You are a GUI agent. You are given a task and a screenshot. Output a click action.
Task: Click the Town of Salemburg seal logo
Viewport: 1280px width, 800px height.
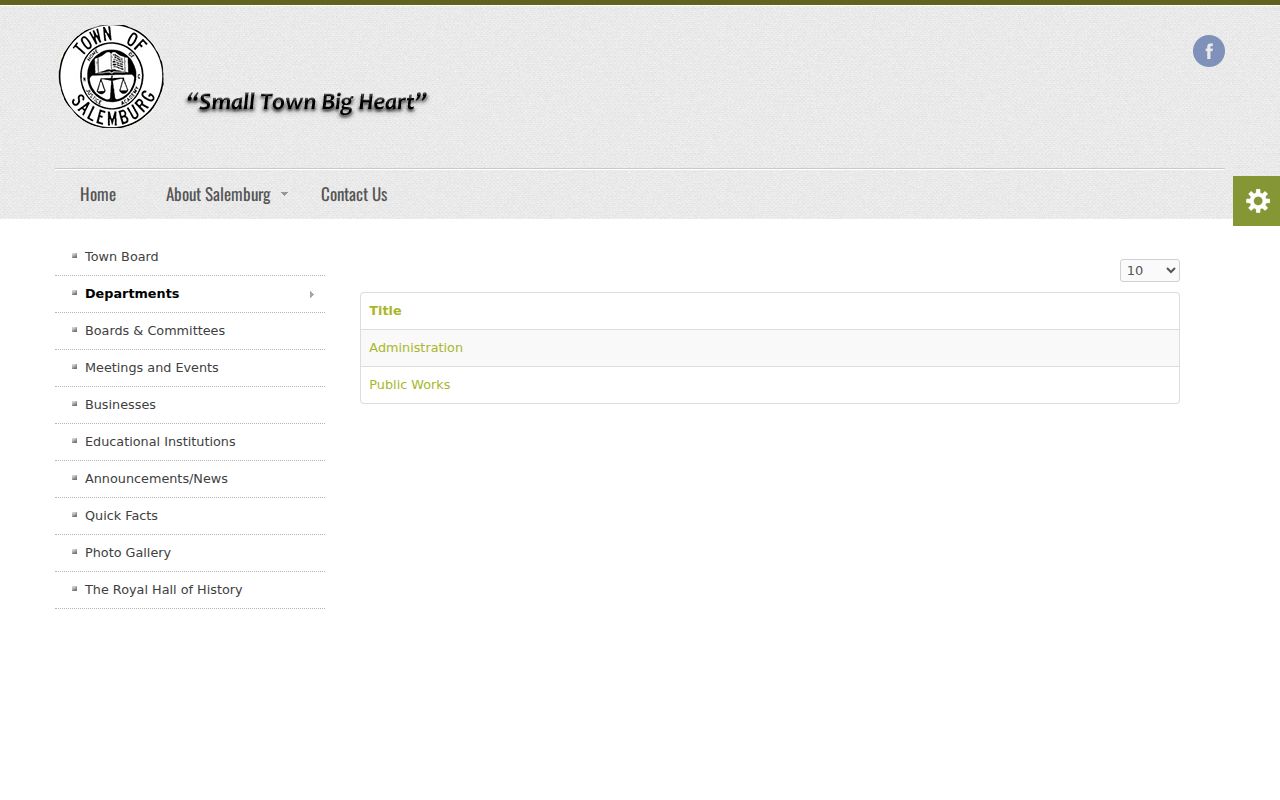(111, 77)
